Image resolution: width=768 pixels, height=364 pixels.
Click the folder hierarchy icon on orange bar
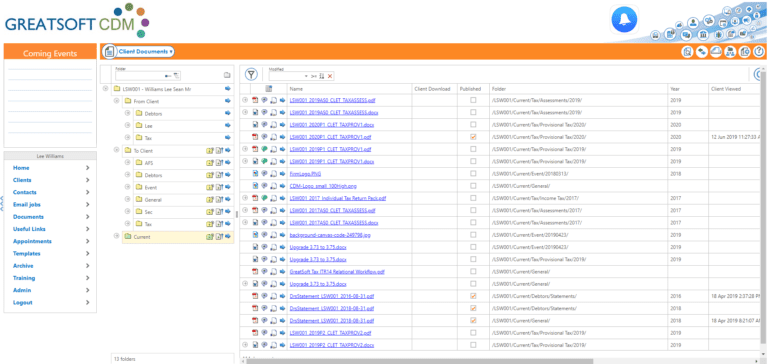pos(730,51)
